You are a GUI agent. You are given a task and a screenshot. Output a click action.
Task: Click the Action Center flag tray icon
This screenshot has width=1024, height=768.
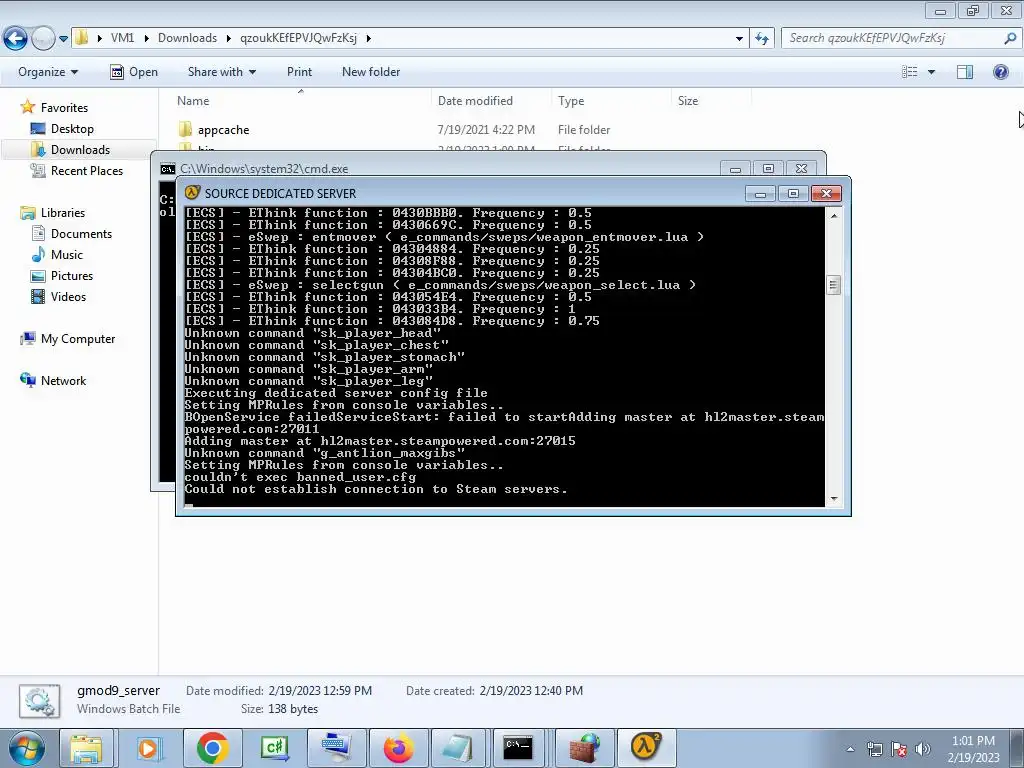(899, 750)
